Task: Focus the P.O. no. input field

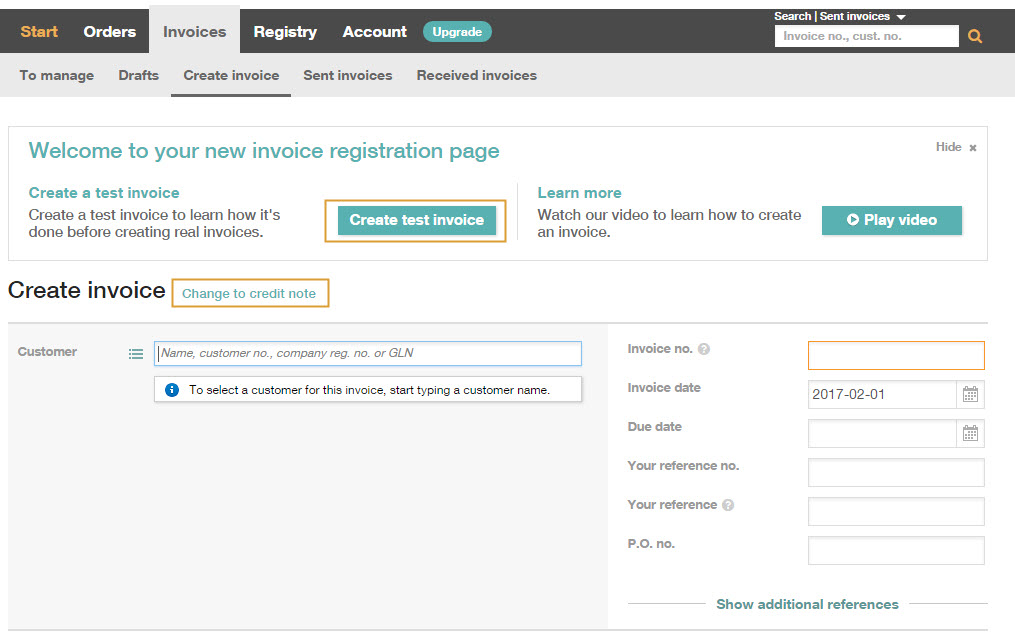Action: click(896, 550)
